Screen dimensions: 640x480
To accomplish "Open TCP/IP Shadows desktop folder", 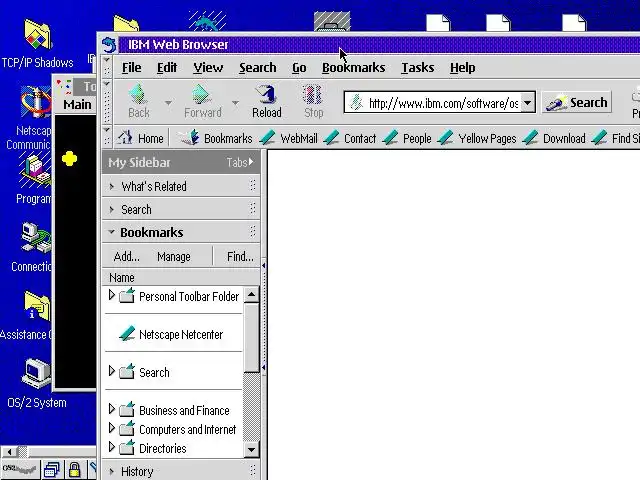I will point(37,44).
